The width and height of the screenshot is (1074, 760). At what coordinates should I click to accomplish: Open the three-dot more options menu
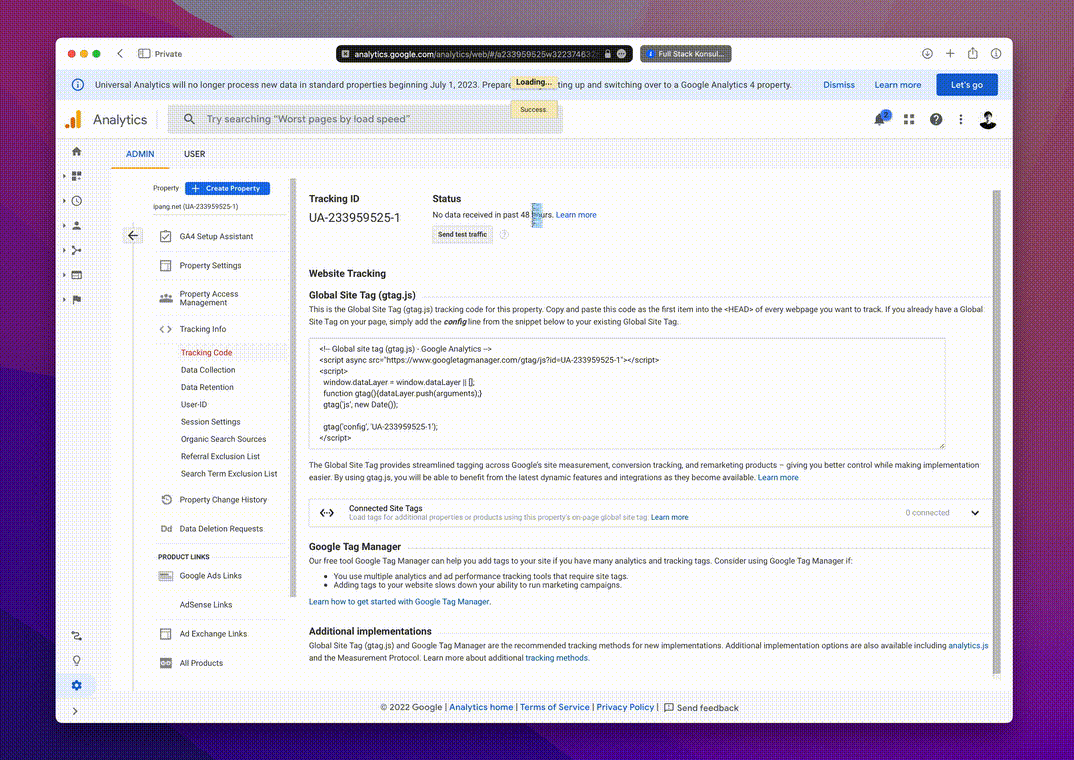pos(961,119)
